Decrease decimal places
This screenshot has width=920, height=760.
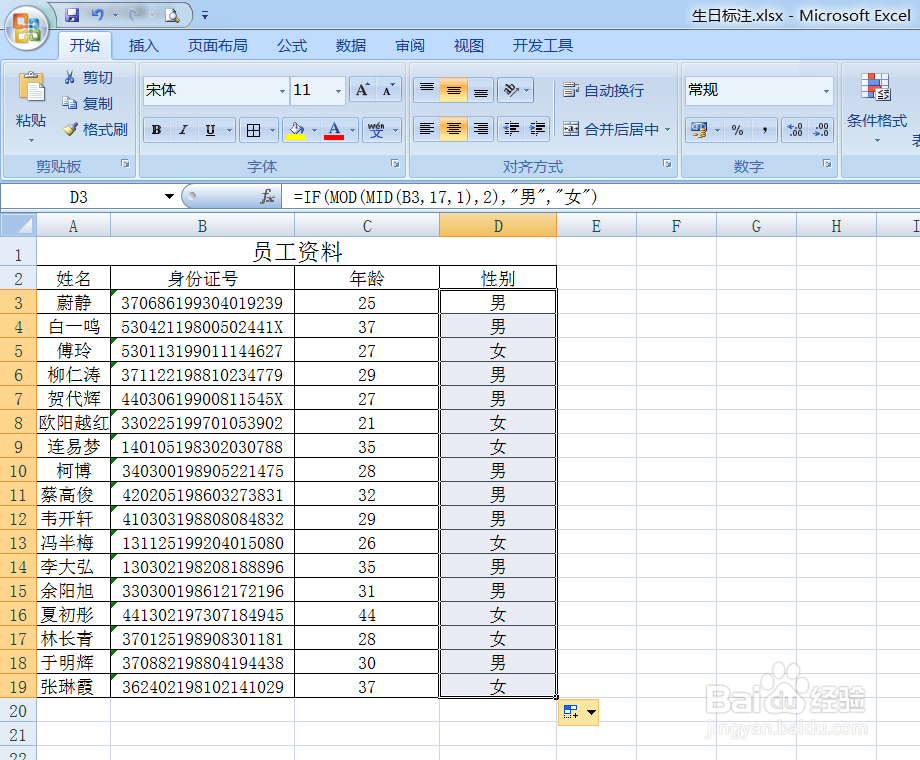821,130
